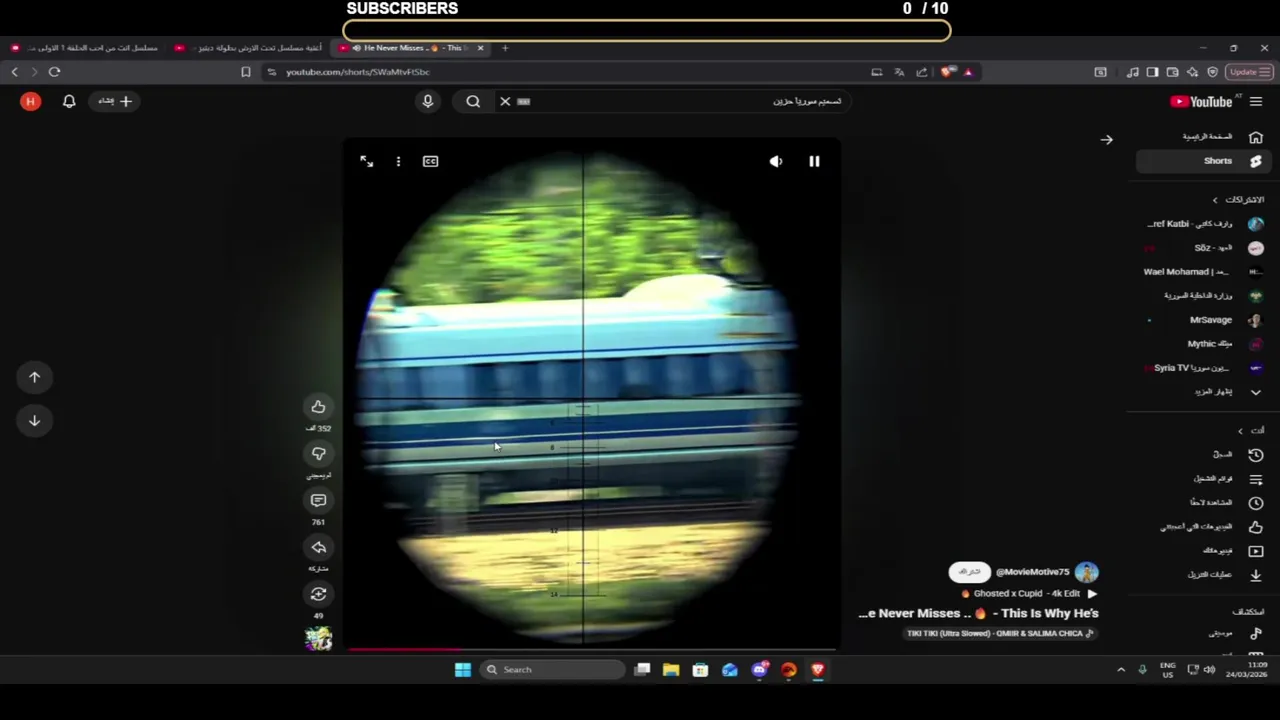1280x720 pixels.
Task: Open the @MovieMotive75 channel avatar
Action: click(1086, 572)
